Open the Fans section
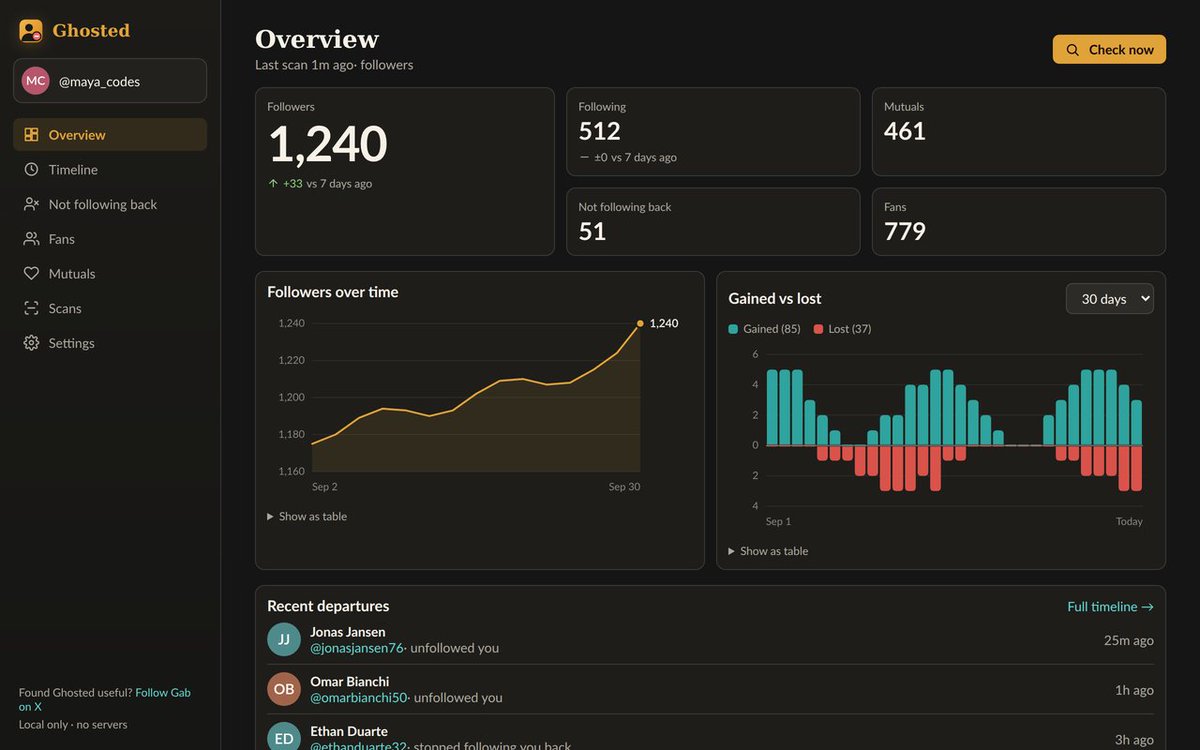 (x=110, y=239)
